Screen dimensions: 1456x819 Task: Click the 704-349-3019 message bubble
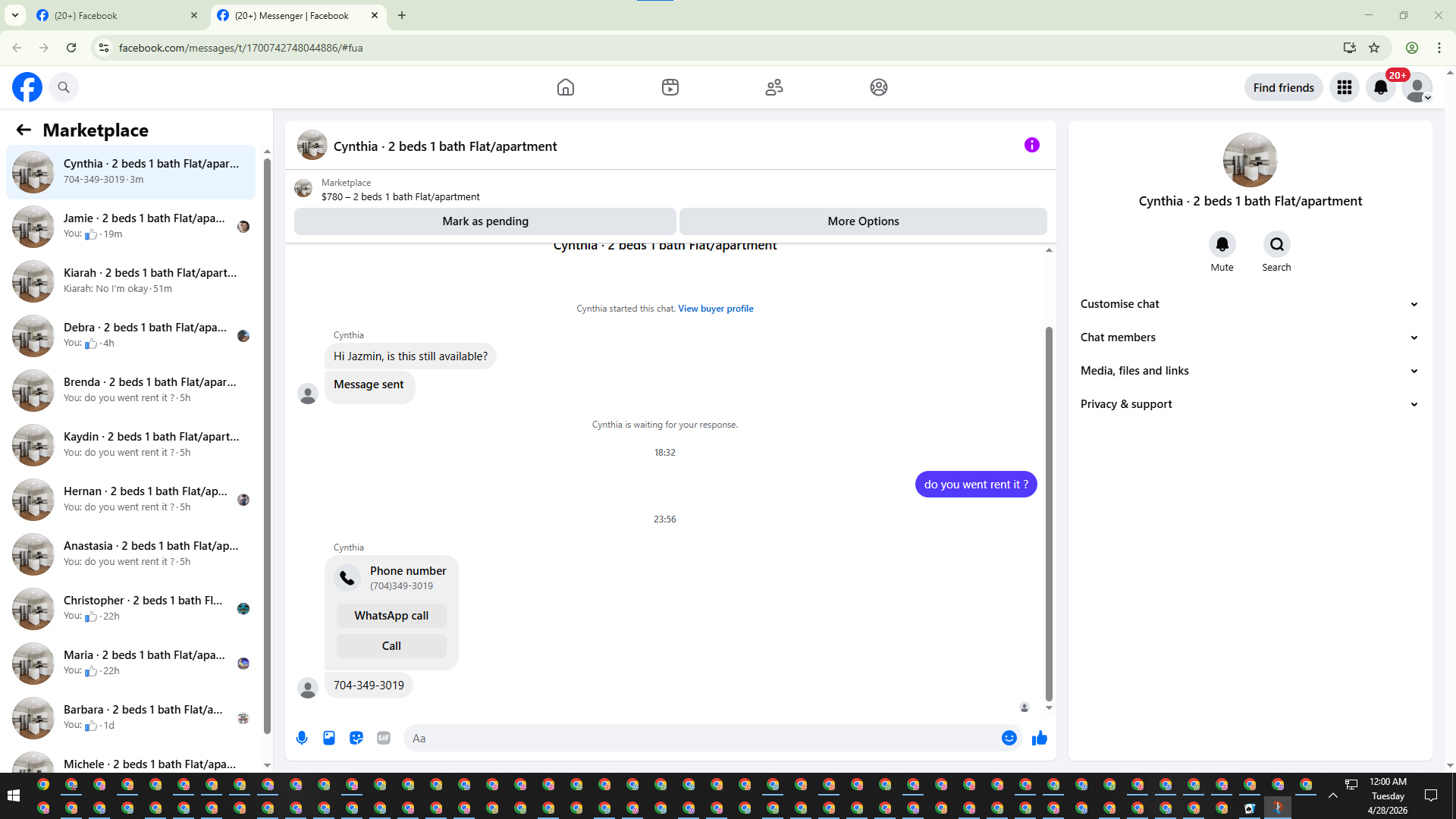point(369,686)
